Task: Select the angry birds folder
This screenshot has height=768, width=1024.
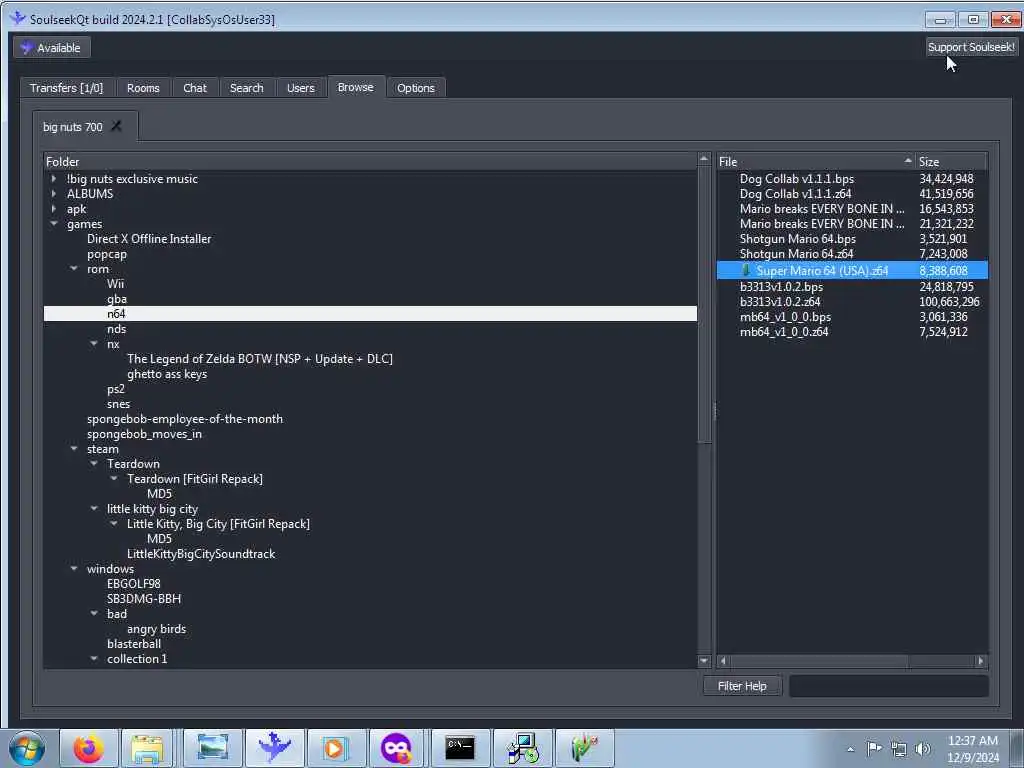Action: click(x=157, y=629)
